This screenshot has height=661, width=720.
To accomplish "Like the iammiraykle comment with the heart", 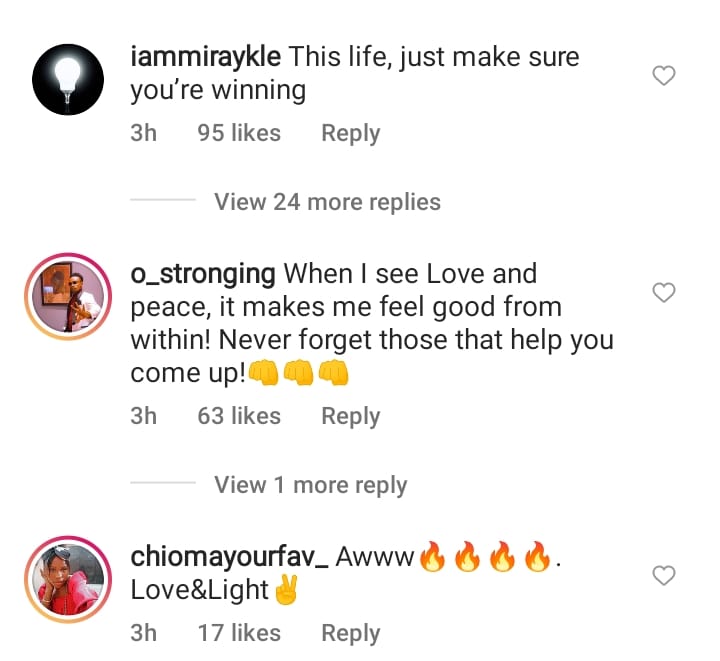I will 663,76.
